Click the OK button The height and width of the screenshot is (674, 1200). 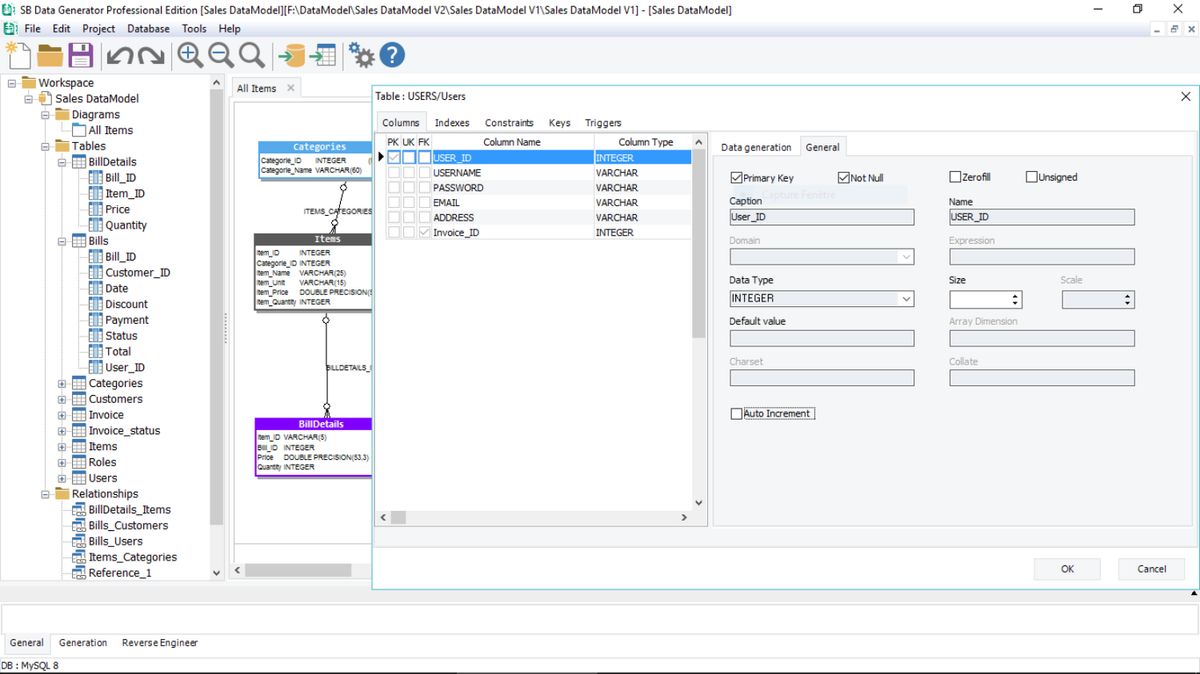click(1067, 568)
